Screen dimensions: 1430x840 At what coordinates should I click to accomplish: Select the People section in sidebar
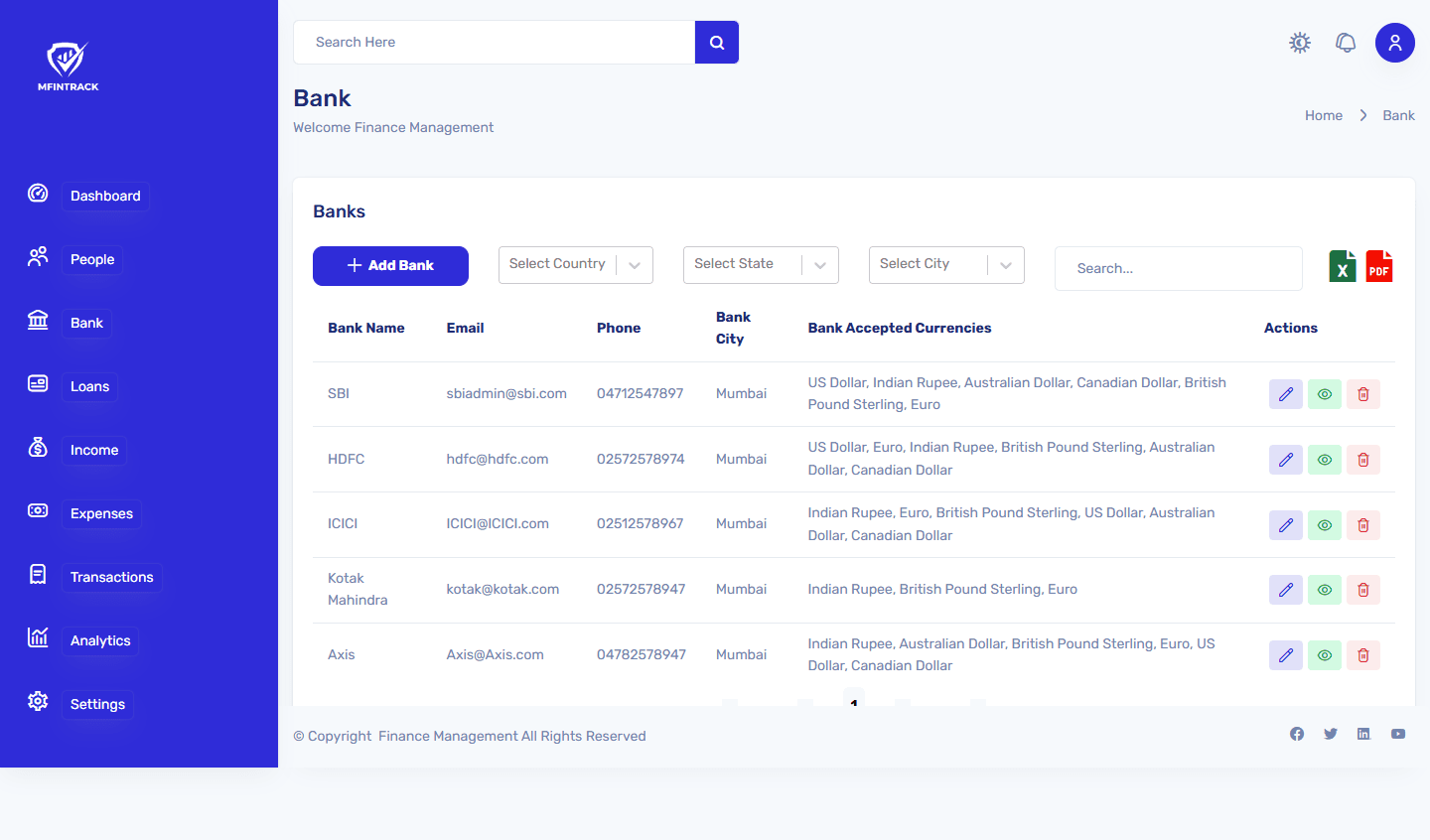point(91,259)
